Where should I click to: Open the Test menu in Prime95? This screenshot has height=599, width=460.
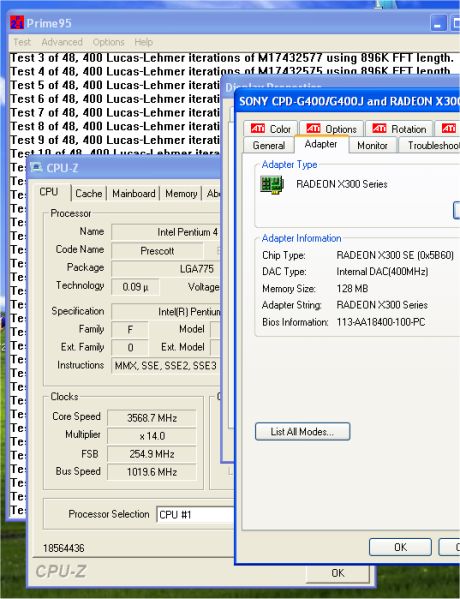click(x=22, y=42)
